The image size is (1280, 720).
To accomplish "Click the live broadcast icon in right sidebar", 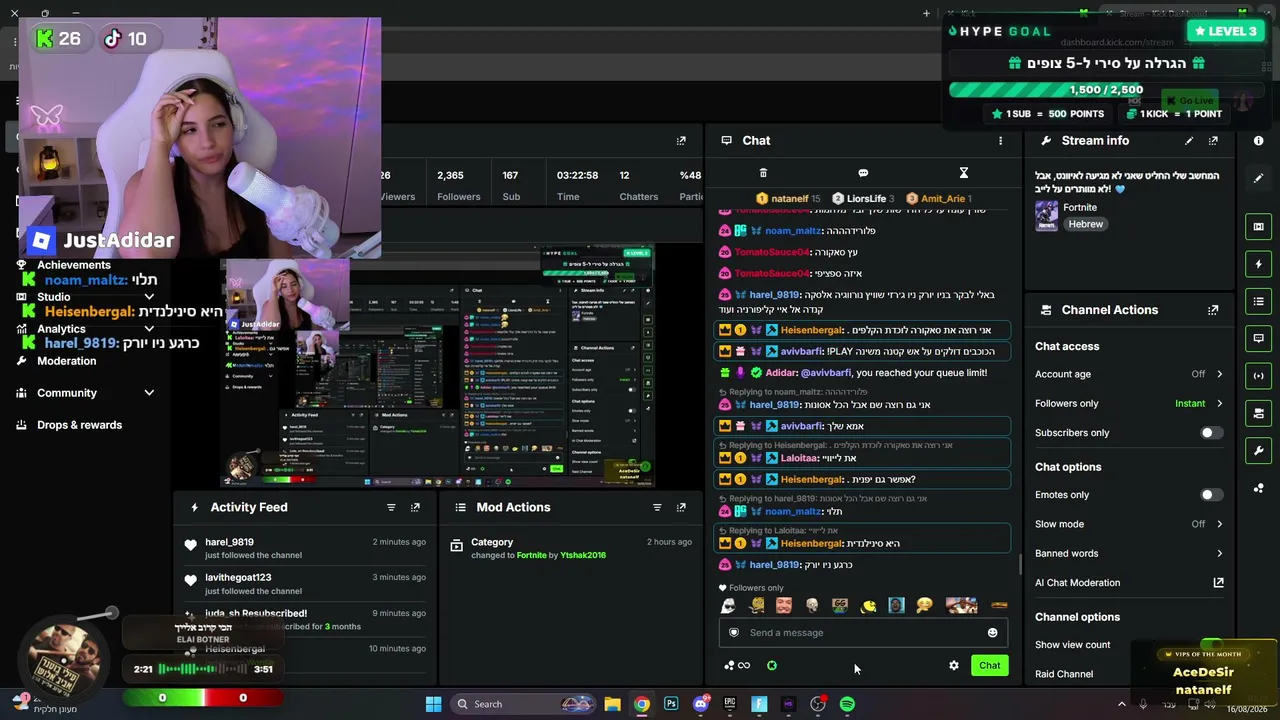I will pos(1258,376).
